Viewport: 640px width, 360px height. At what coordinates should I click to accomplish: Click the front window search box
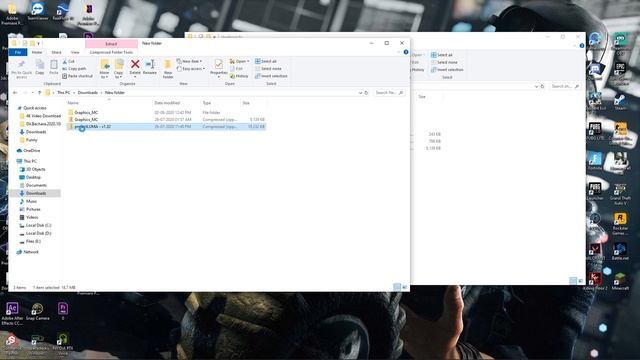point(389,93)
